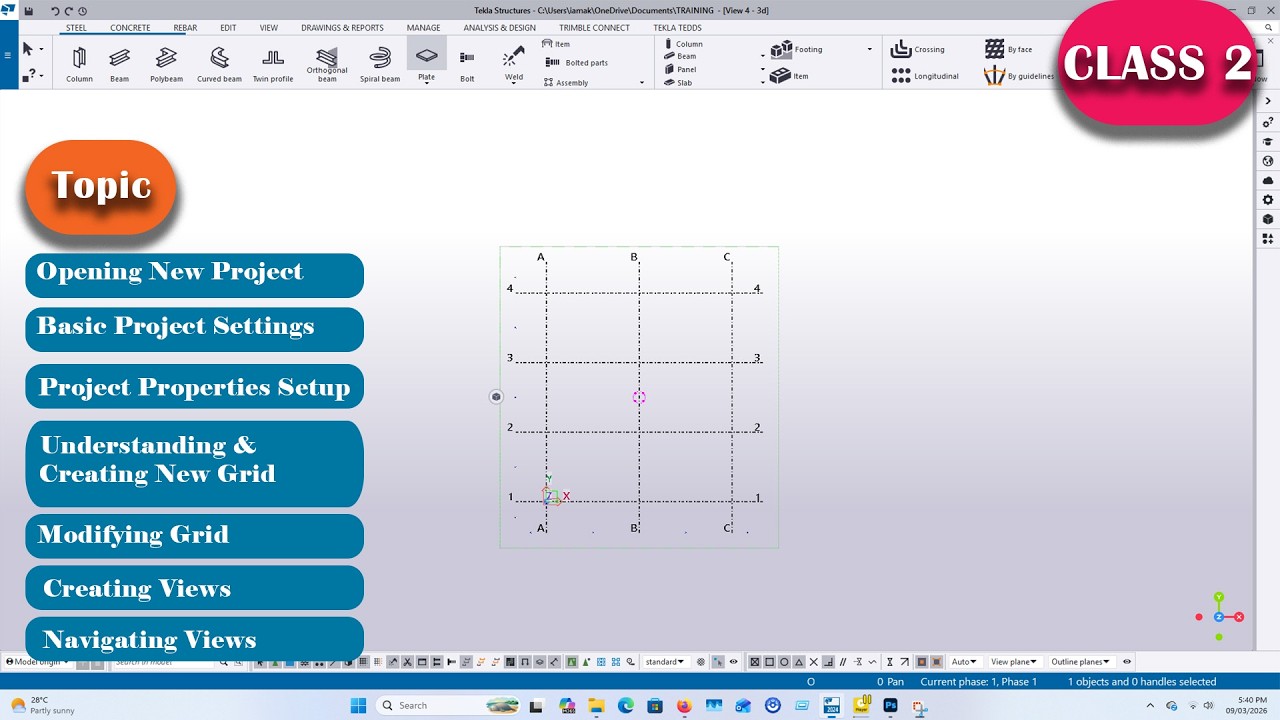Select the Twin profile tool
The image size is (1280, 720).
273,64
